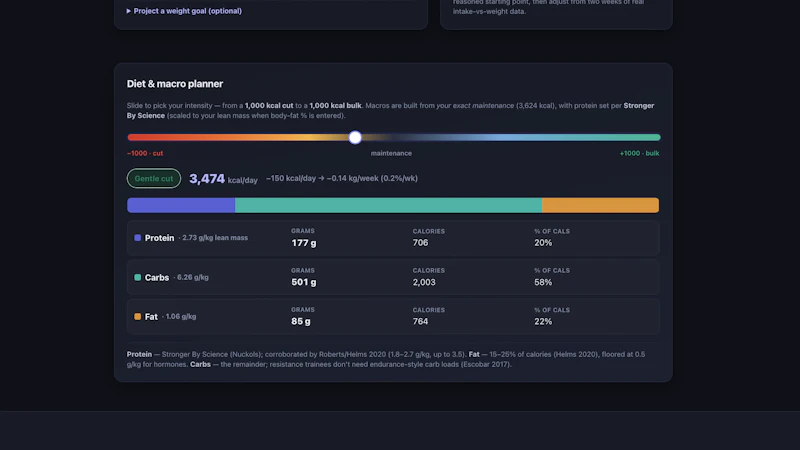Click carbs calories value 2,003
The image size is (800, 450).
click(424, 282)
